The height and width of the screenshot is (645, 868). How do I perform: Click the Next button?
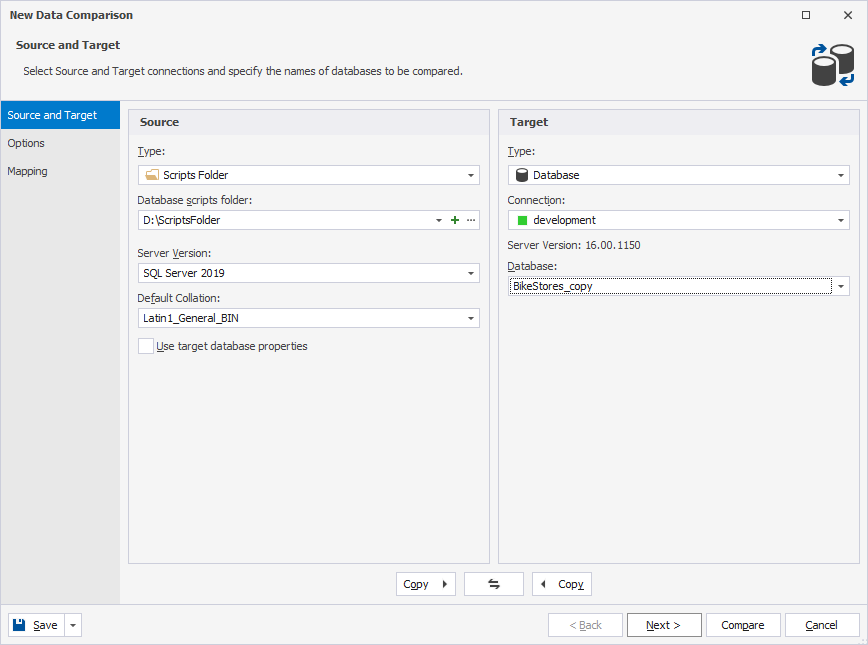coord(664,624)
